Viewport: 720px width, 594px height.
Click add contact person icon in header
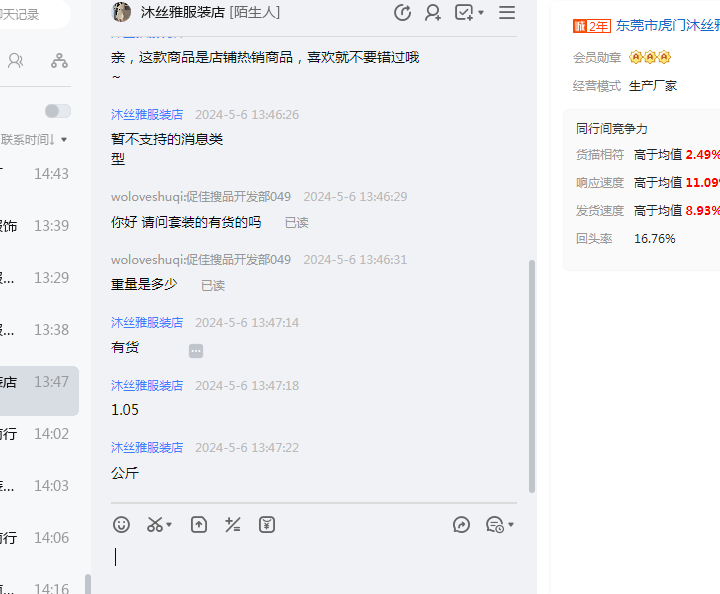[433, 12]
